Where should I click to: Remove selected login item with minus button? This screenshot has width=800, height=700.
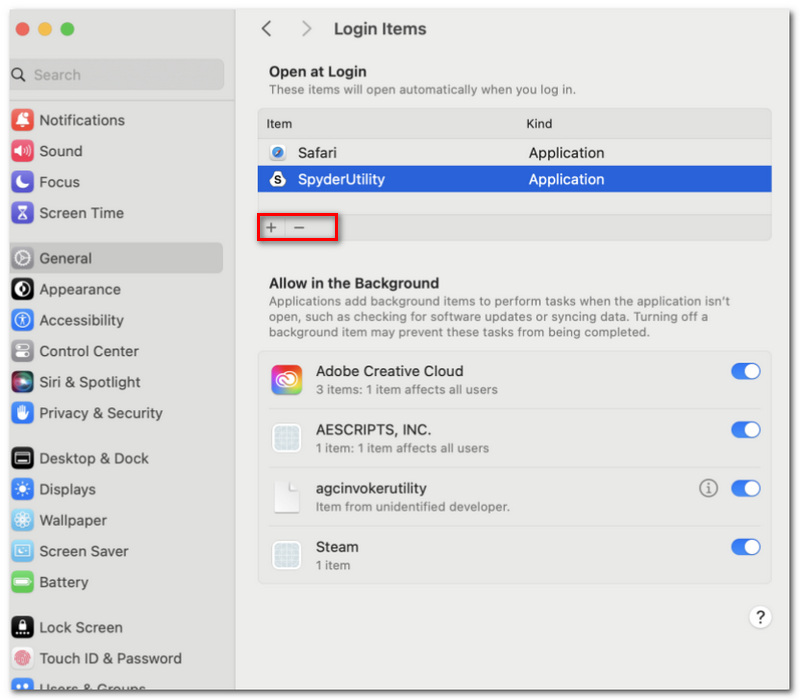[299, 228]
